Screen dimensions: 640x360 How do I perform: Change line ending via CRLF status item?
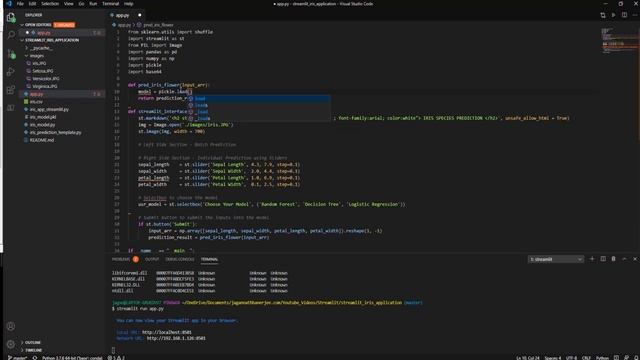pos(586,358)
